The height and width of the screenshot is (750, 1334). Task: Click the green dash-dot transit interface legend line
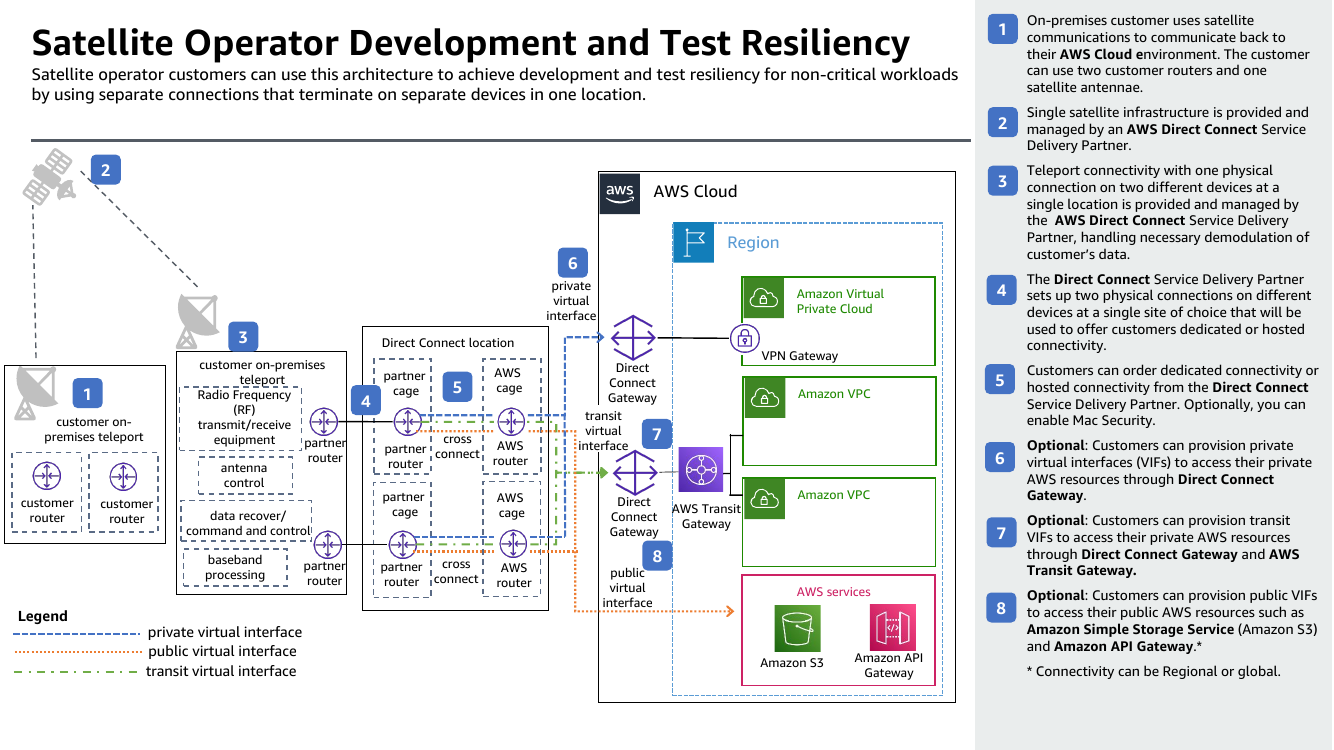point(76,672)
